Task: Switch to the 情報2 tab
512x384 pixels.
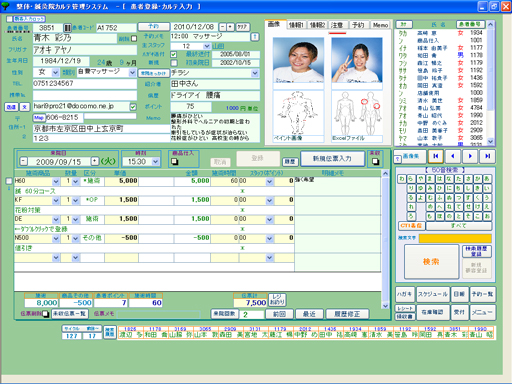Action: [x=317, y=25]
